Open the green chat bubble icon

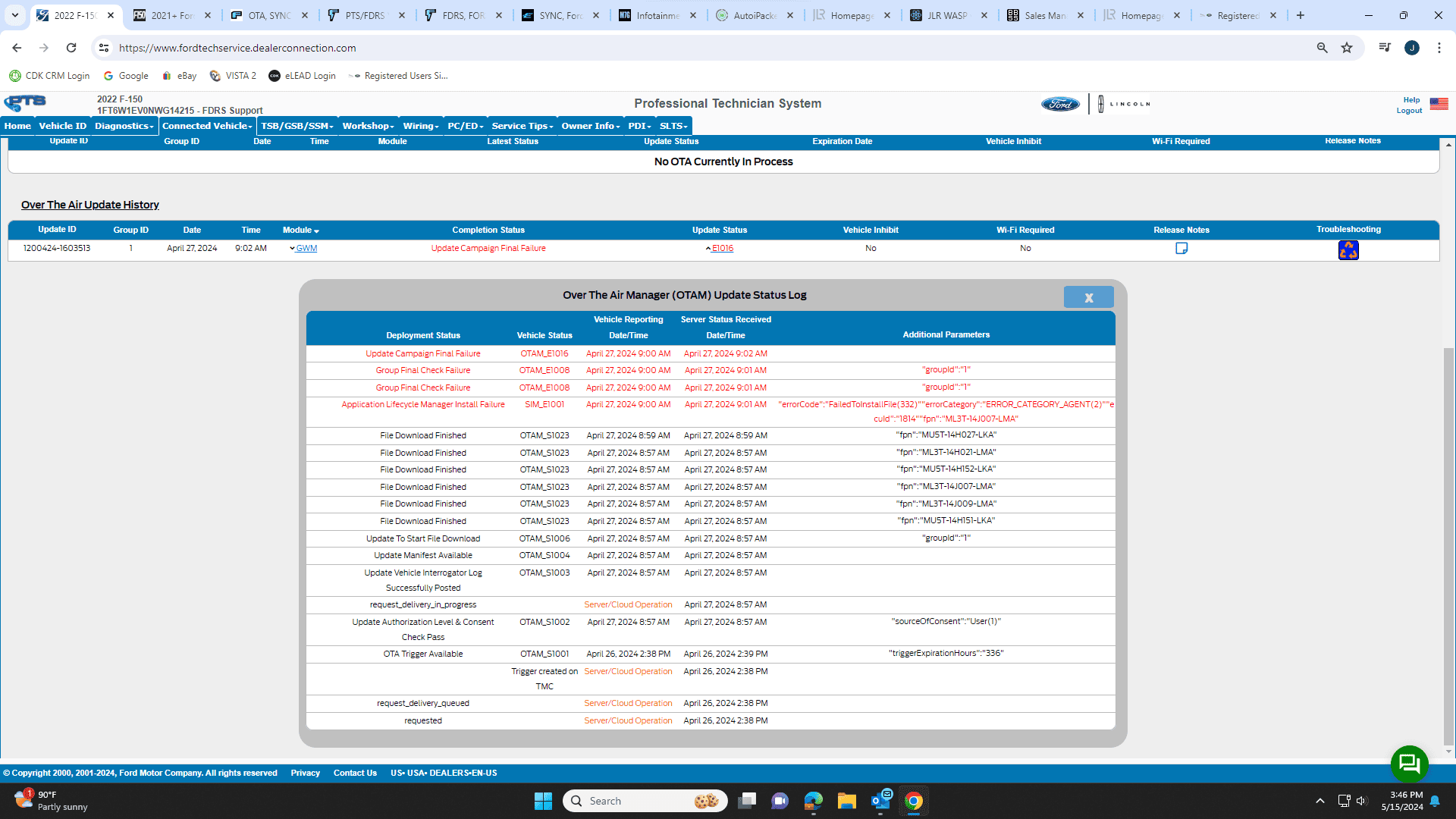[1409, 764]
